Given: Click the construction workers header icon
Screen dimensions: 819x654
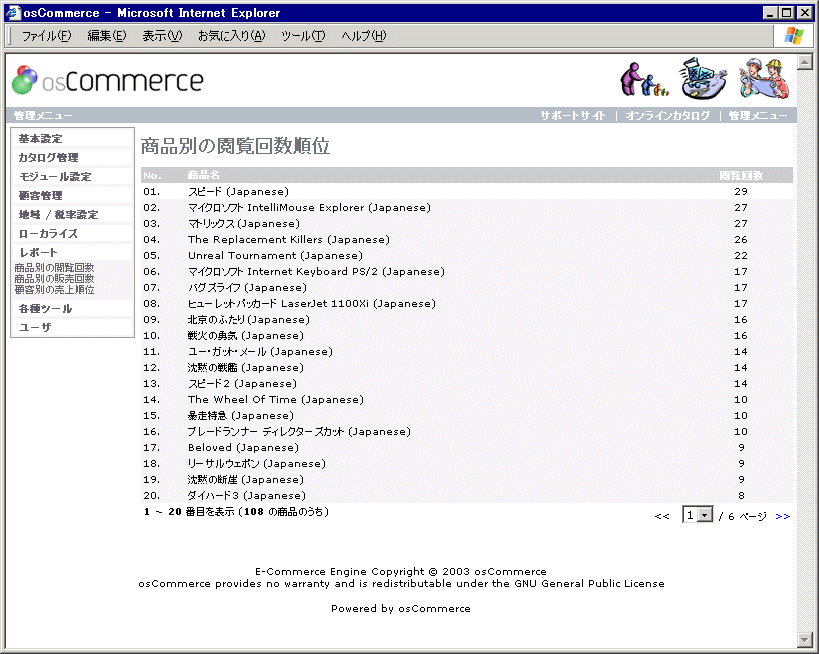Looking at the screenshot, I should coord(764,78).
